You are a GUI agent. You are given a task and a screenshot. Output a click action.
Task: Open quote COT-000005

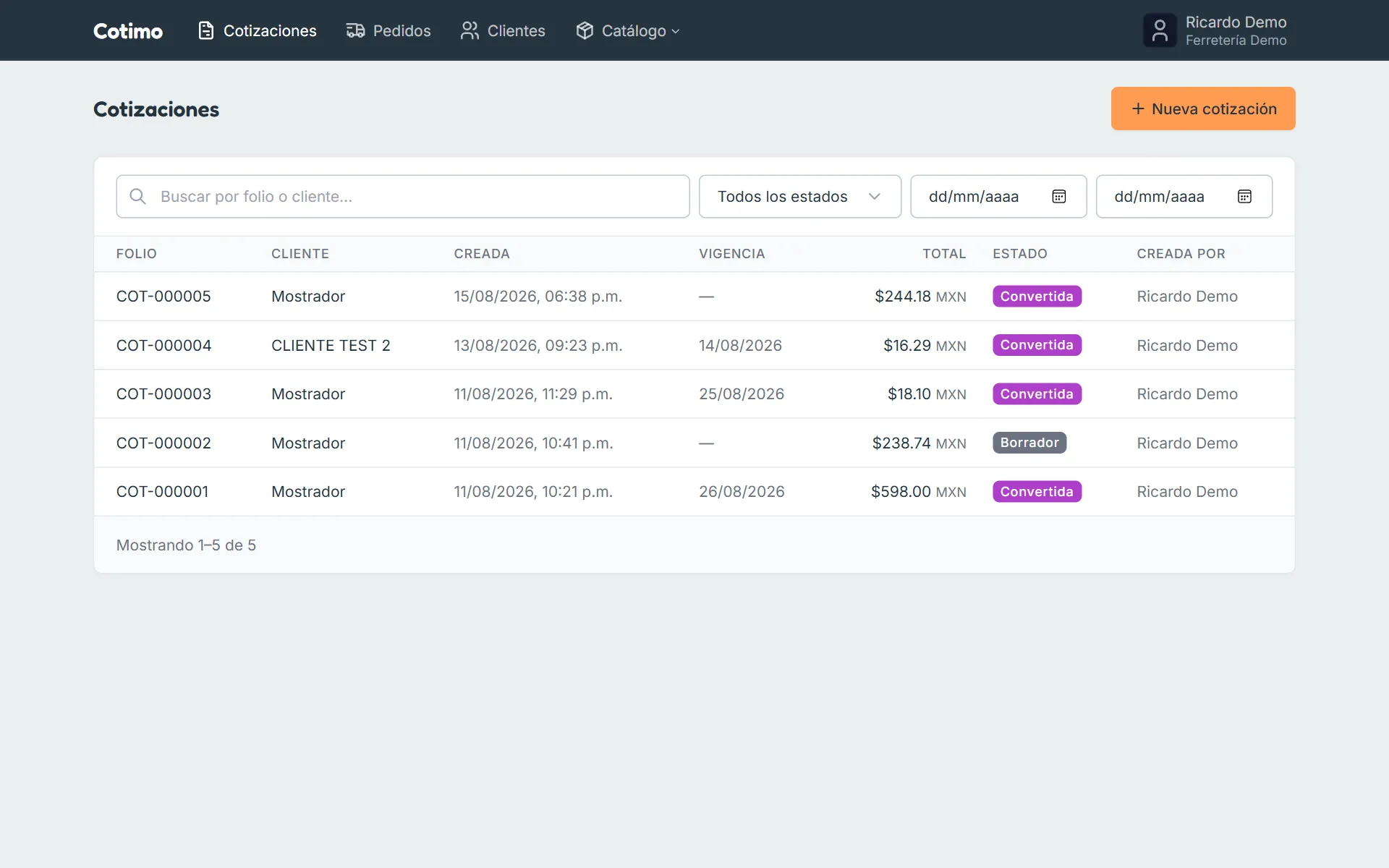(163, 297)
